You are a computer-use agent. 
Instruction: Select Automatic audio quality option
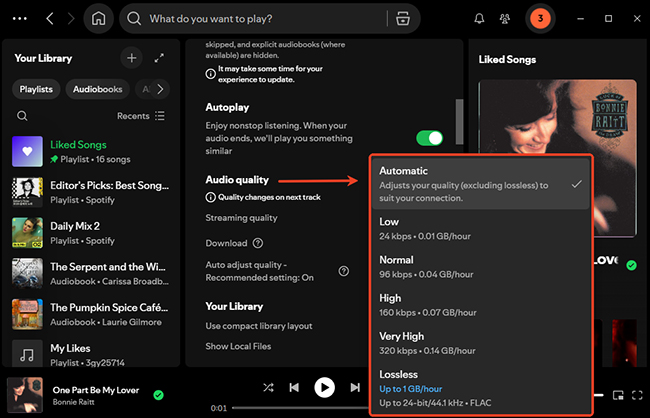pos(481,184)
